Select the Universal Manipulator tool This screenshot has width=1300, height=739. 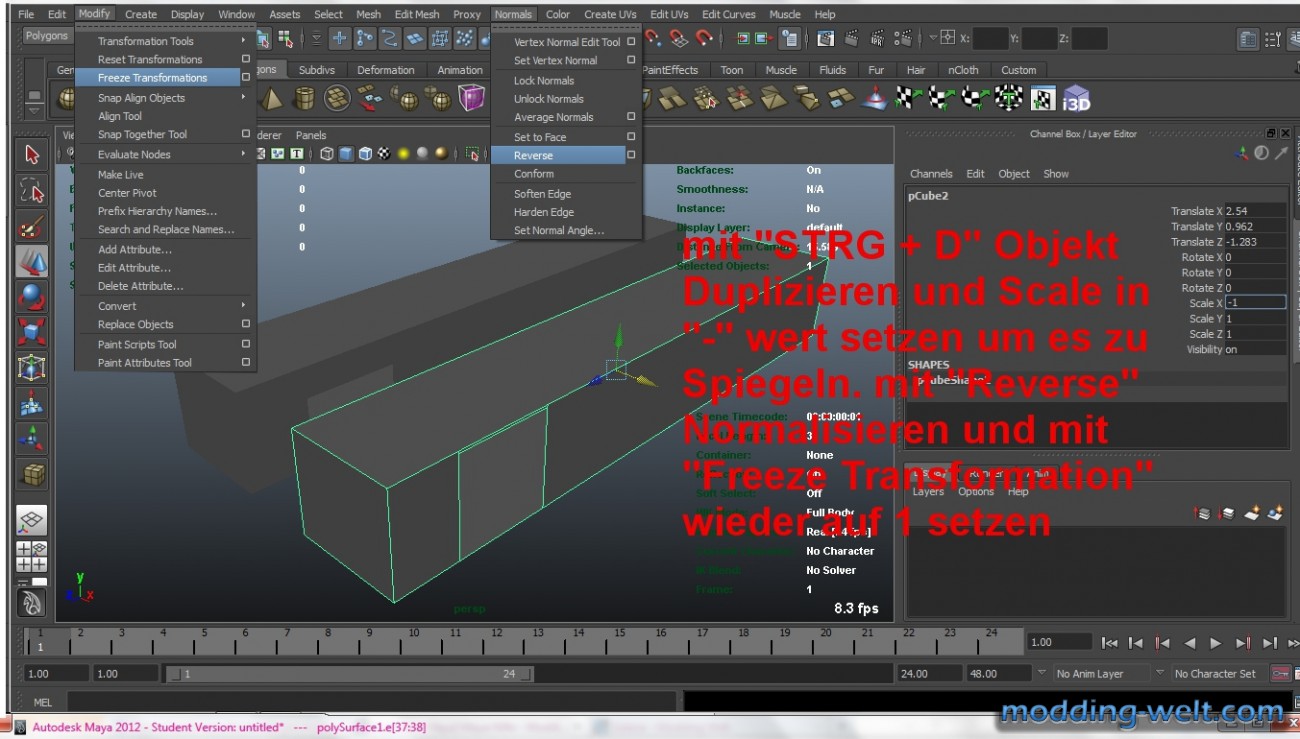(32, 368)
